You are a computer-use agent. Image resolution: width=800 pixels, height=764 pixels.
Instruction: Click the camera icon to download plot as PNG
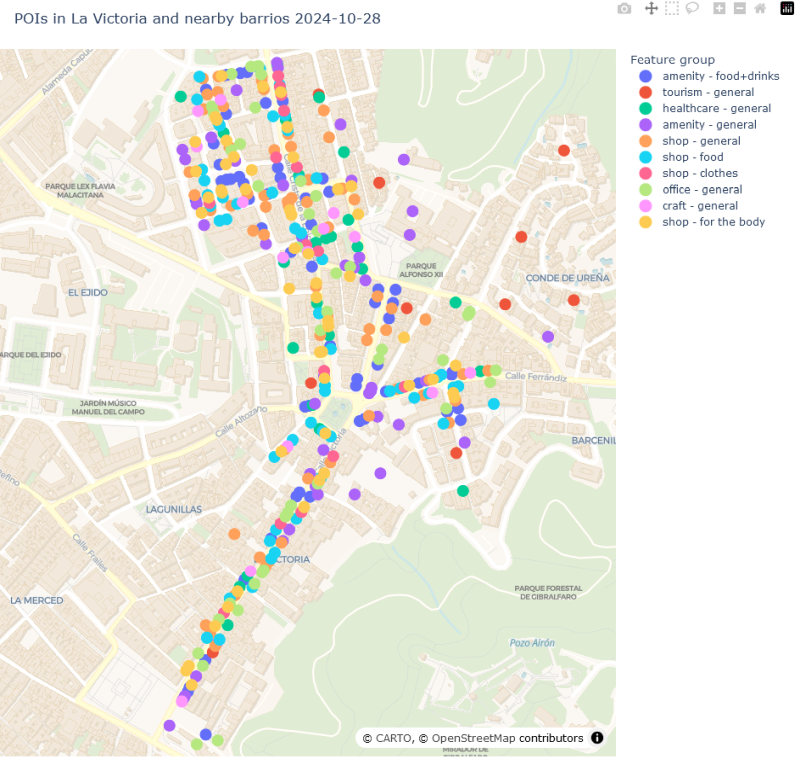[x=624, y=8]
